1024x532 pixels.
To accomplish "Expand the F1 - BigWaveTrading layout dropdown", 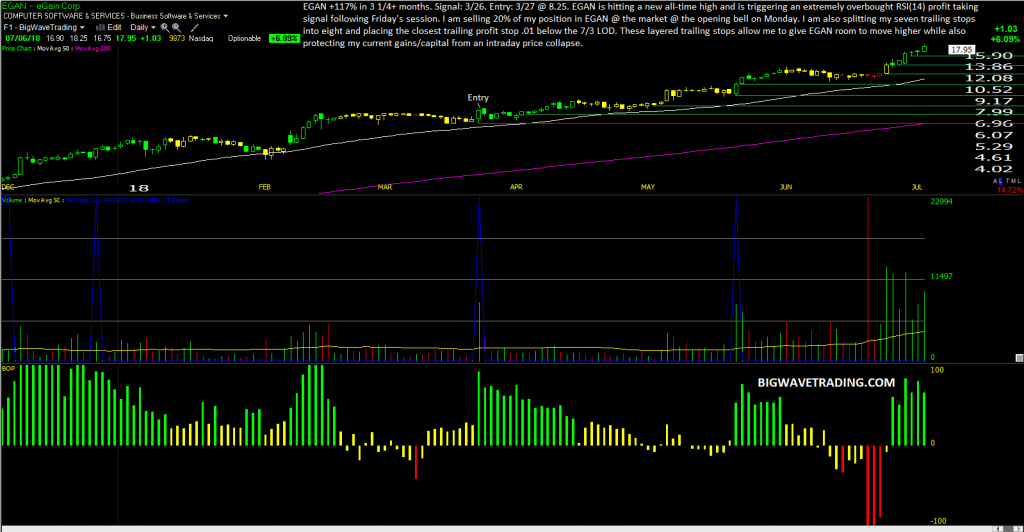I will coord(44,27).
